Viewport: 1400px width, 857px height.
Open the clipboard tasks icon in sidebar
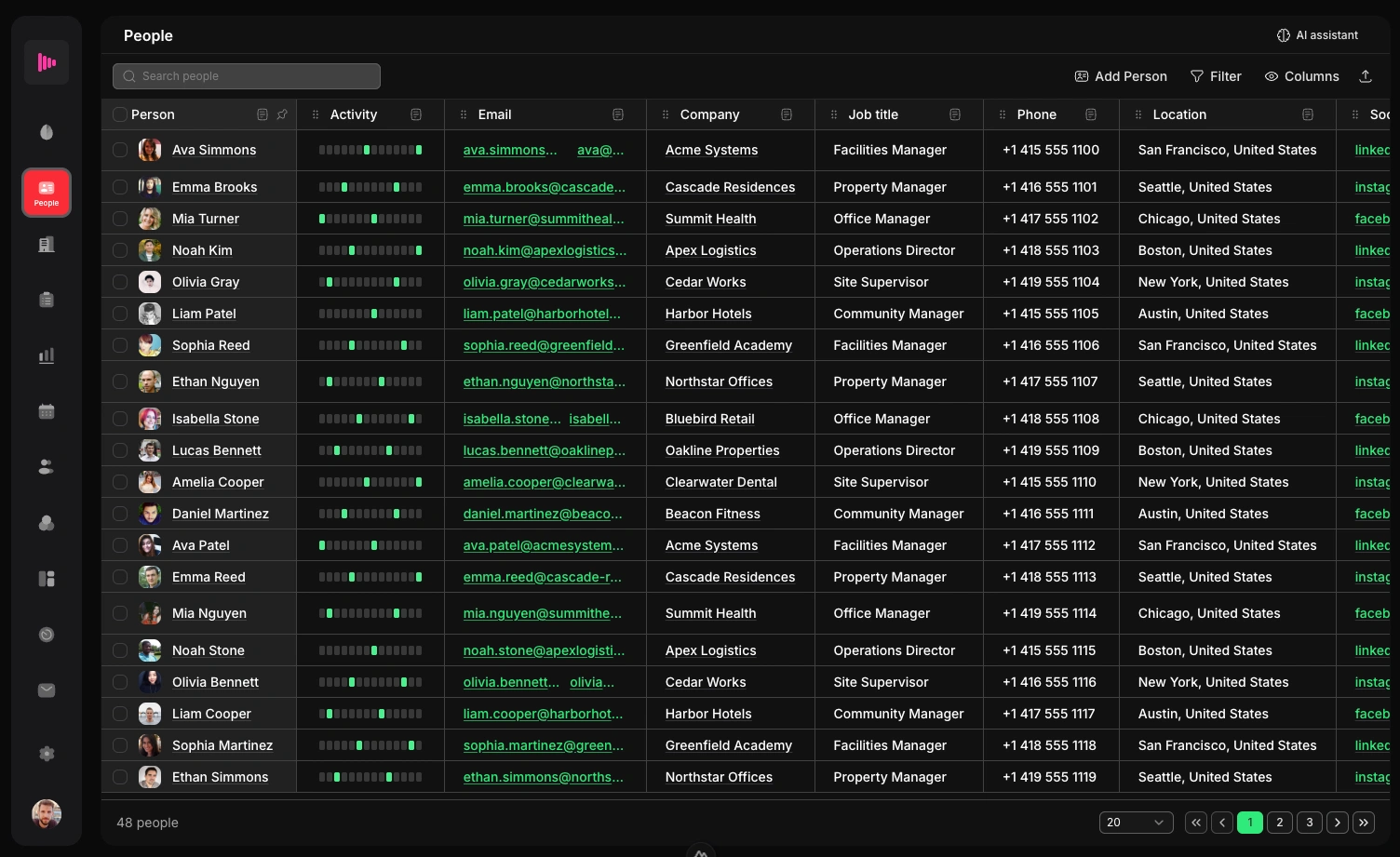[x=47, y=300]
